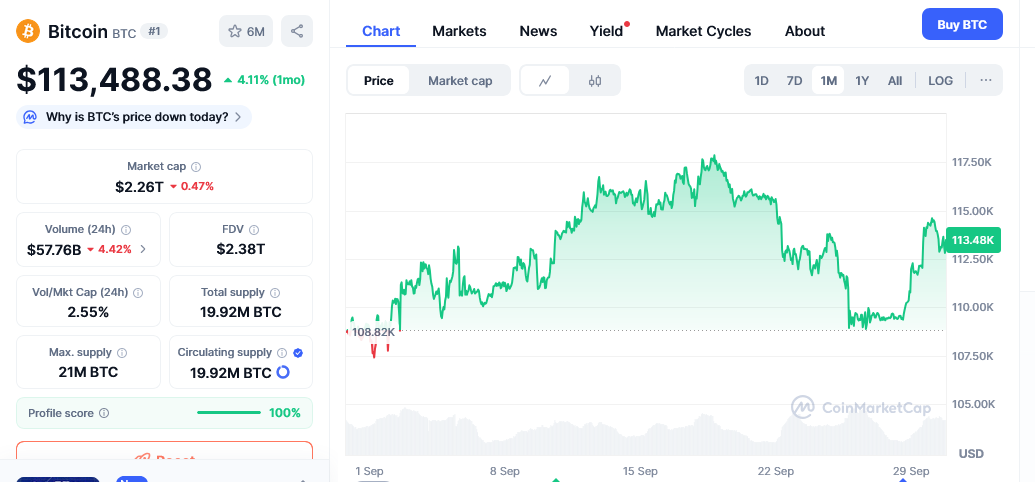The image size is (1035, 482).
Task: Select the line chart view icon
Action: pos(545,81)
